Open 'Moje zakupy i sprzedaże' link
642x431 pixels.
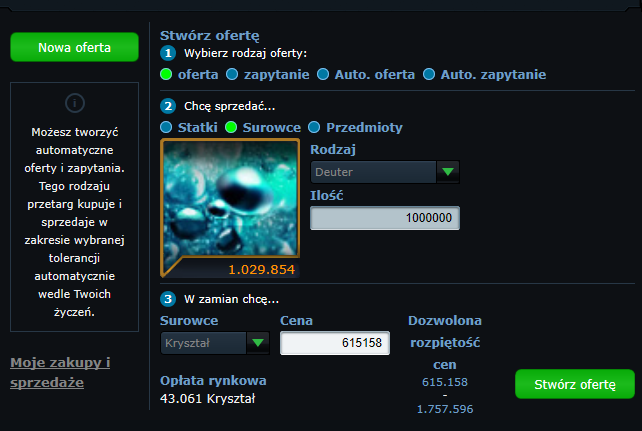[x=60, y=372]
